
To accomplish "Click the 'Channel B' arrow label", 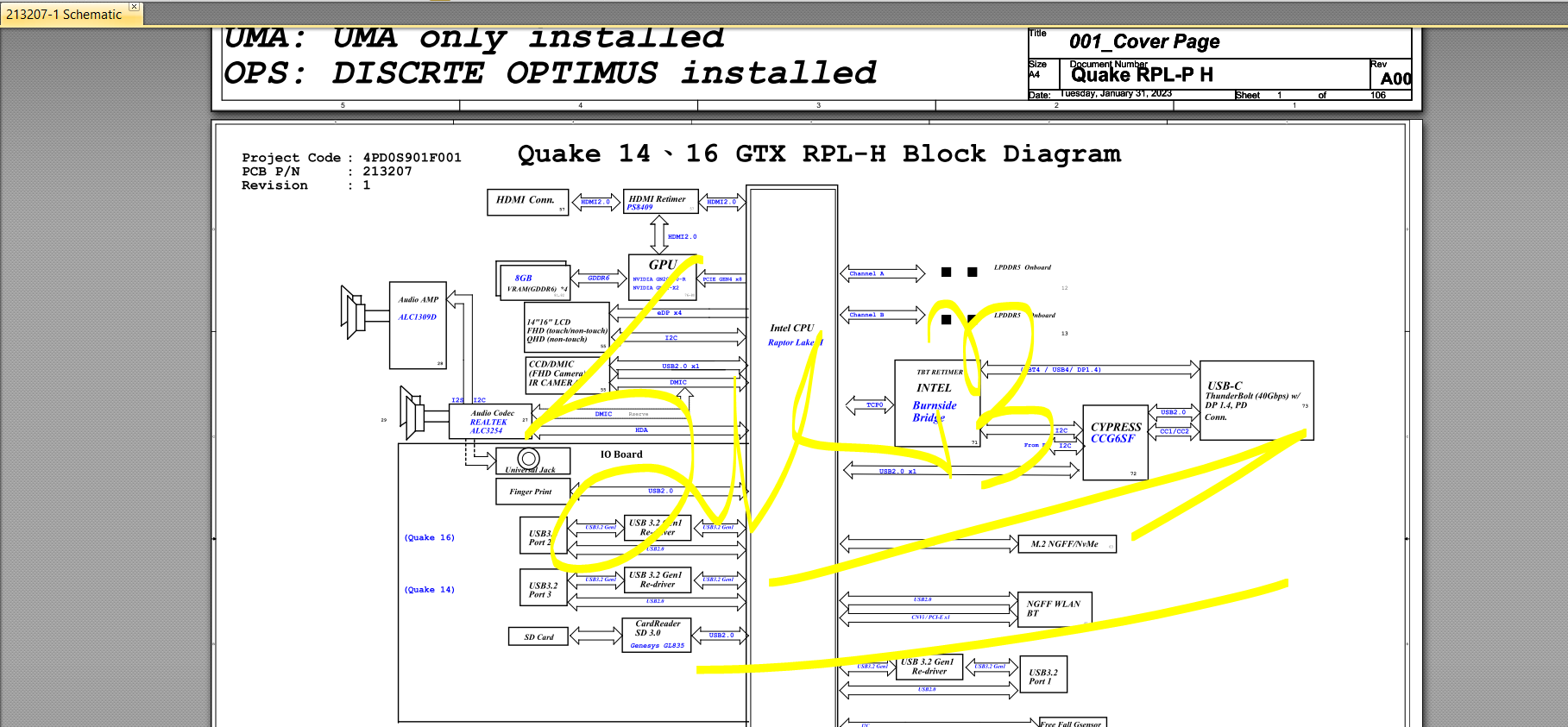I will [x=866, y=315].
